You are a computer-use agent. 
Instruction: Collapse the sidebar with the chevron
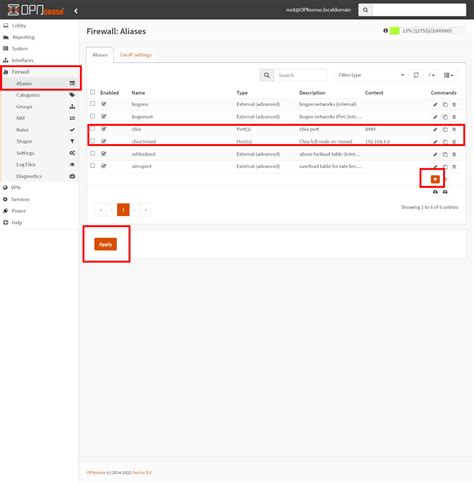pos(76,11)
